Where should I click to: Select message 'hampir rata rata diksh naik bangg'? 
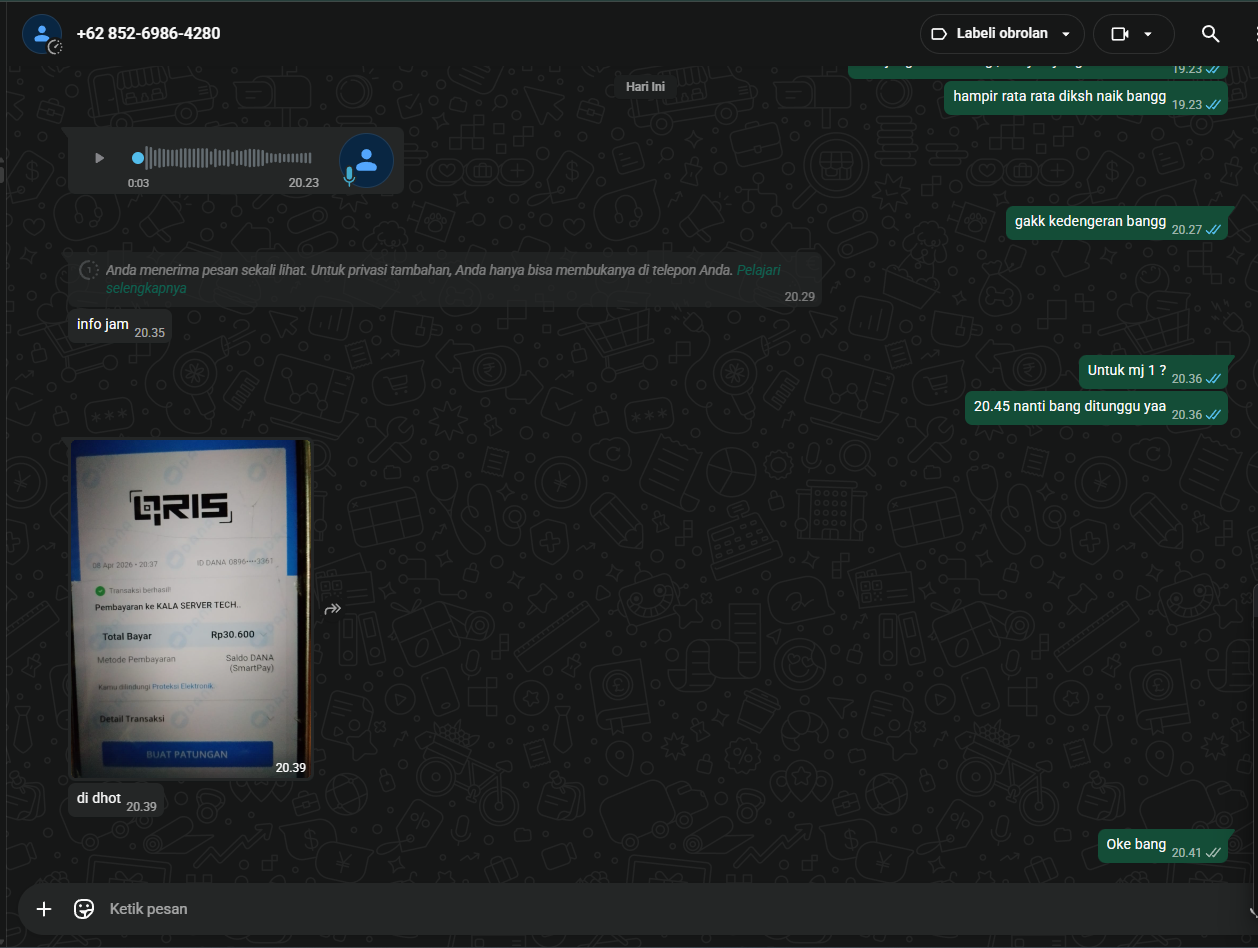coord(1085,98)
